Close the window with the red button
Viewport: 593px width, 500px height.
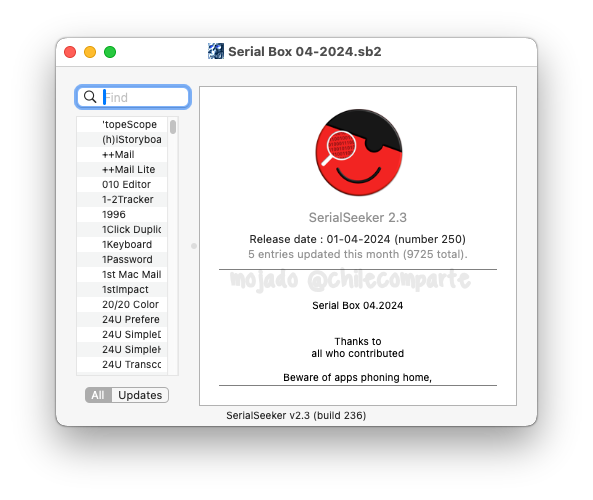(x=70, y=52)
